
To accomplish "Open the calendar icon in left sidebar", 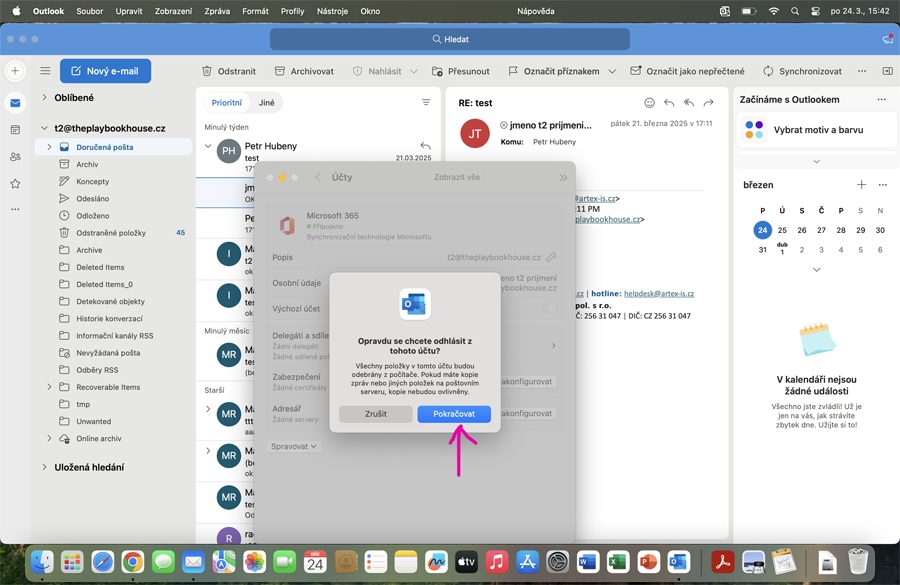I will click(15, 130).
